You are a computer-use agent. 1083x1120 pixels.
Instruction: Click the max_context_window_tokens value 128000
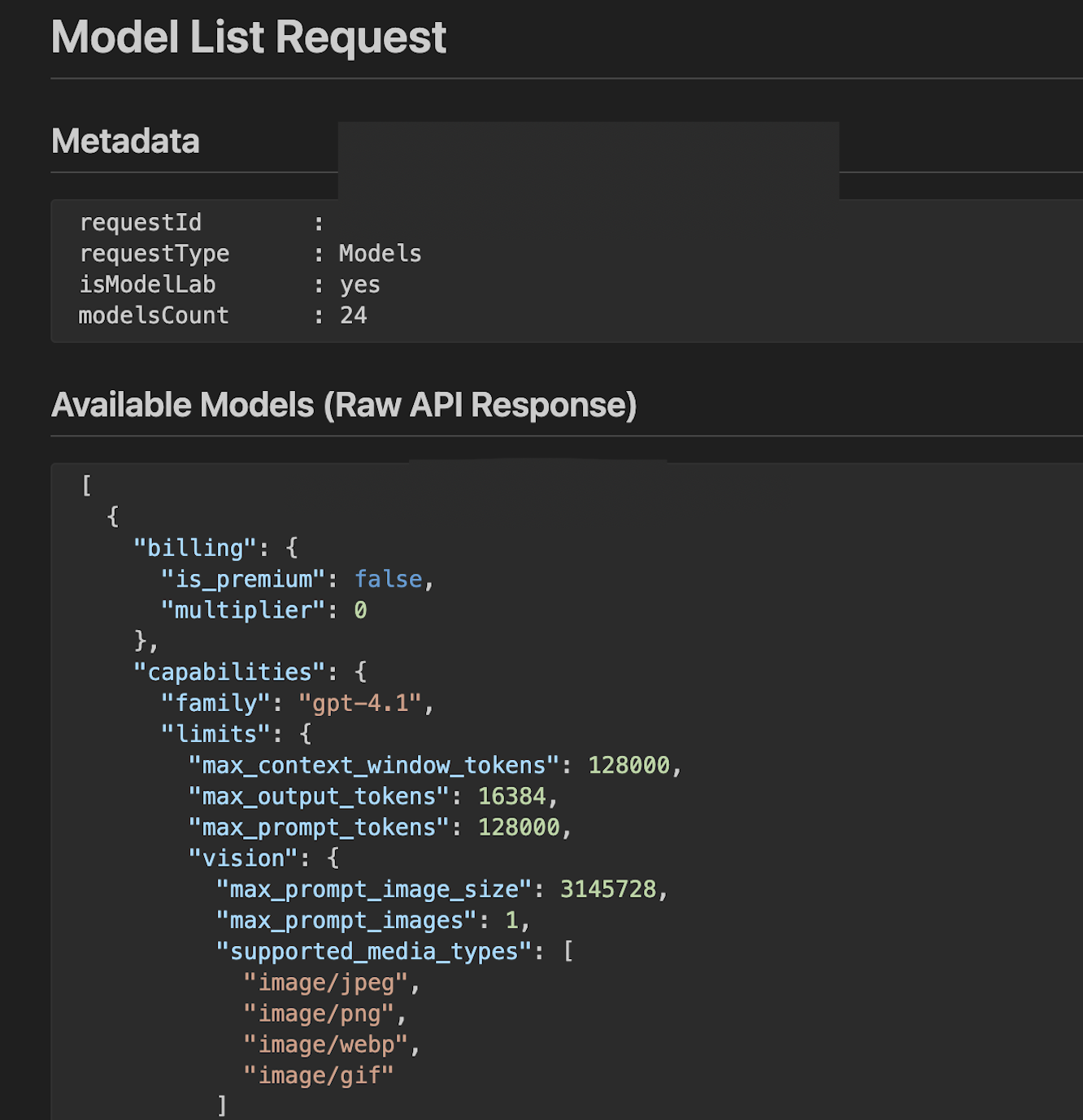click(628, 765)
